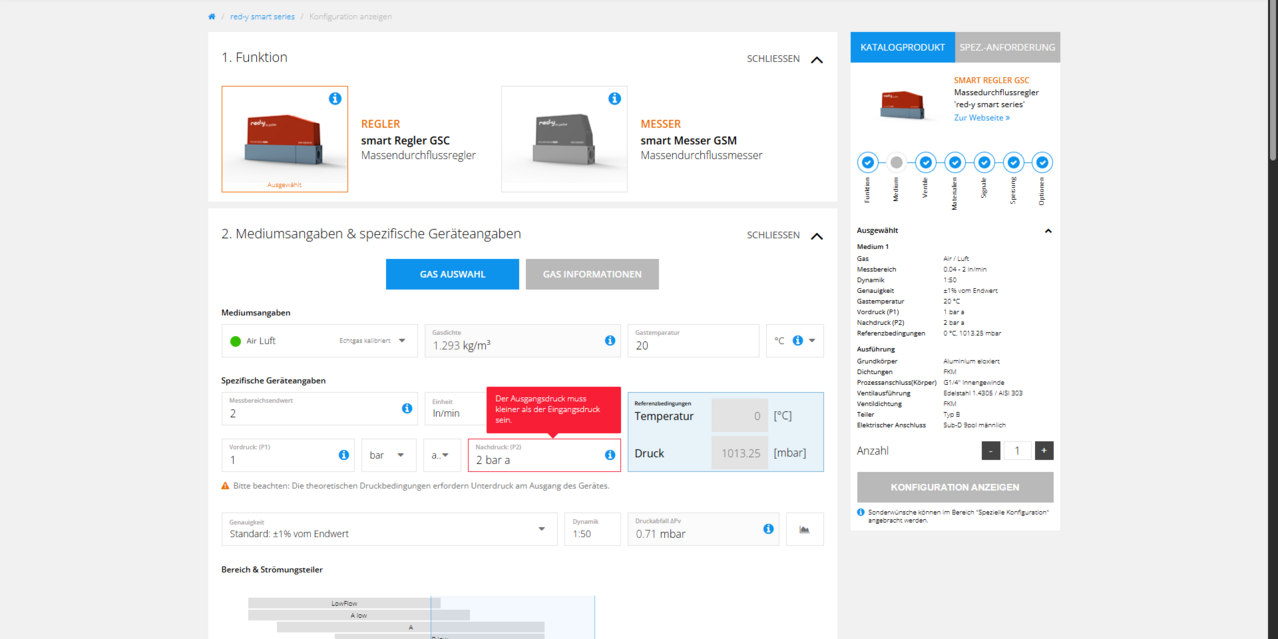Open the Gasdichte info icon
This screenshot has width=1278, height=639.
click(x=610, y=341)
